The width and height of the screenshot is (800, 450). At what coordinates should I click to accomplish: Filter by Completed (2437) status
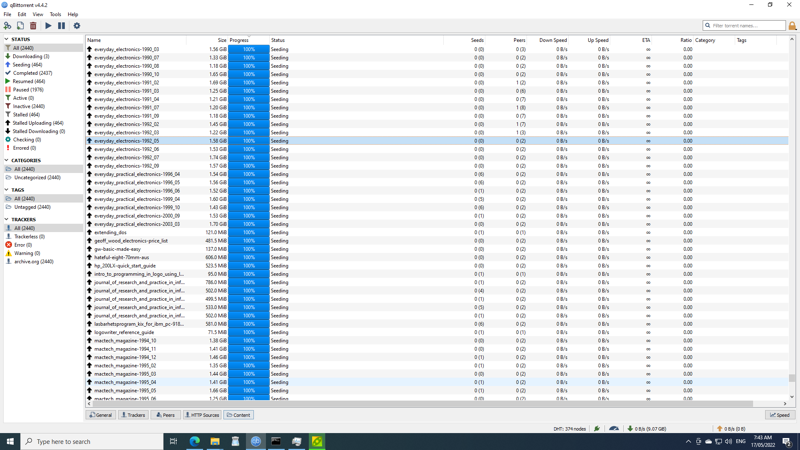[32, 73]
